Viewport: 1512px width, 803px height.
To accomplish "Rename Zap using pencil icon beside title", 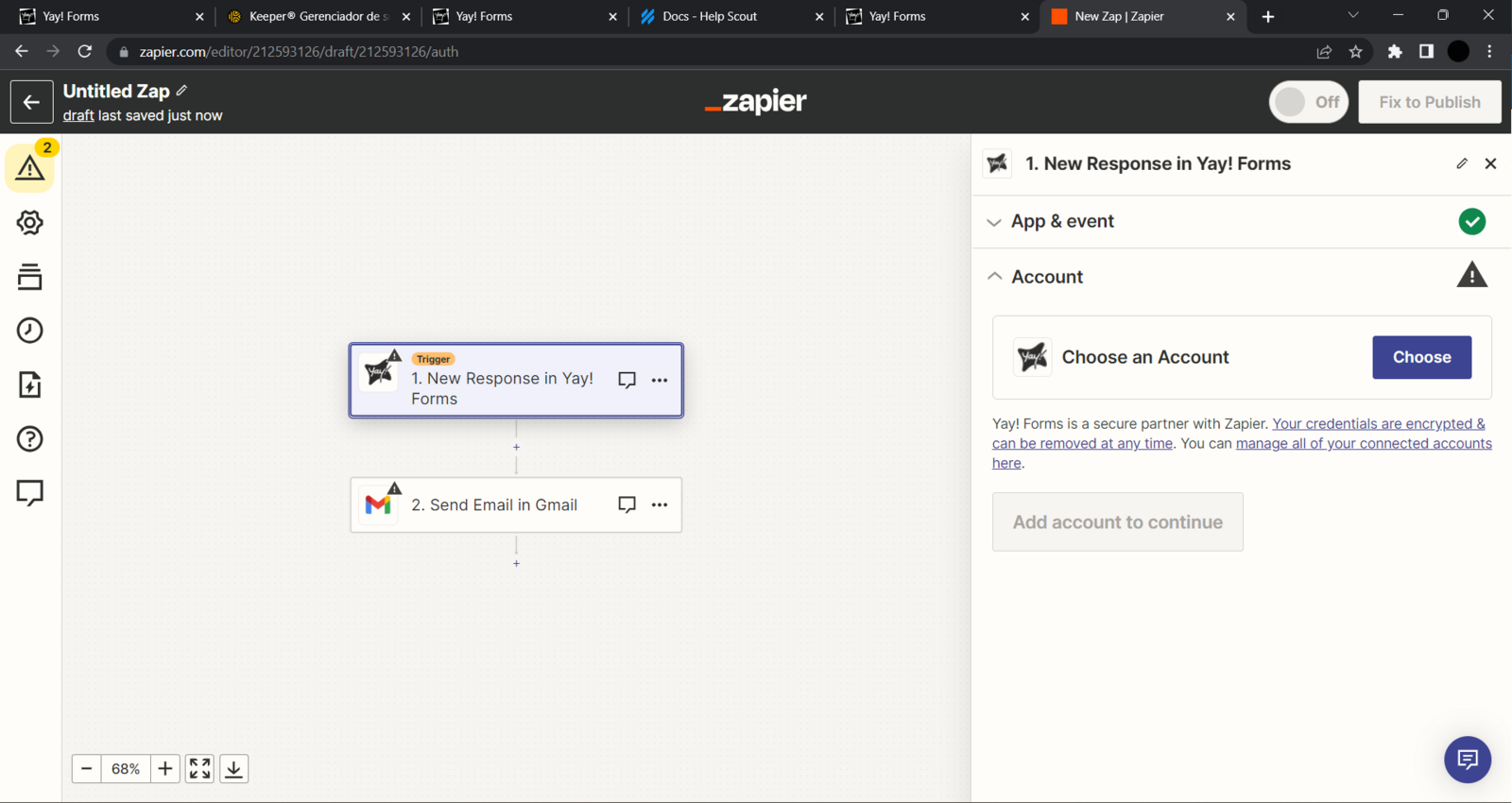I will click(182, 91).
